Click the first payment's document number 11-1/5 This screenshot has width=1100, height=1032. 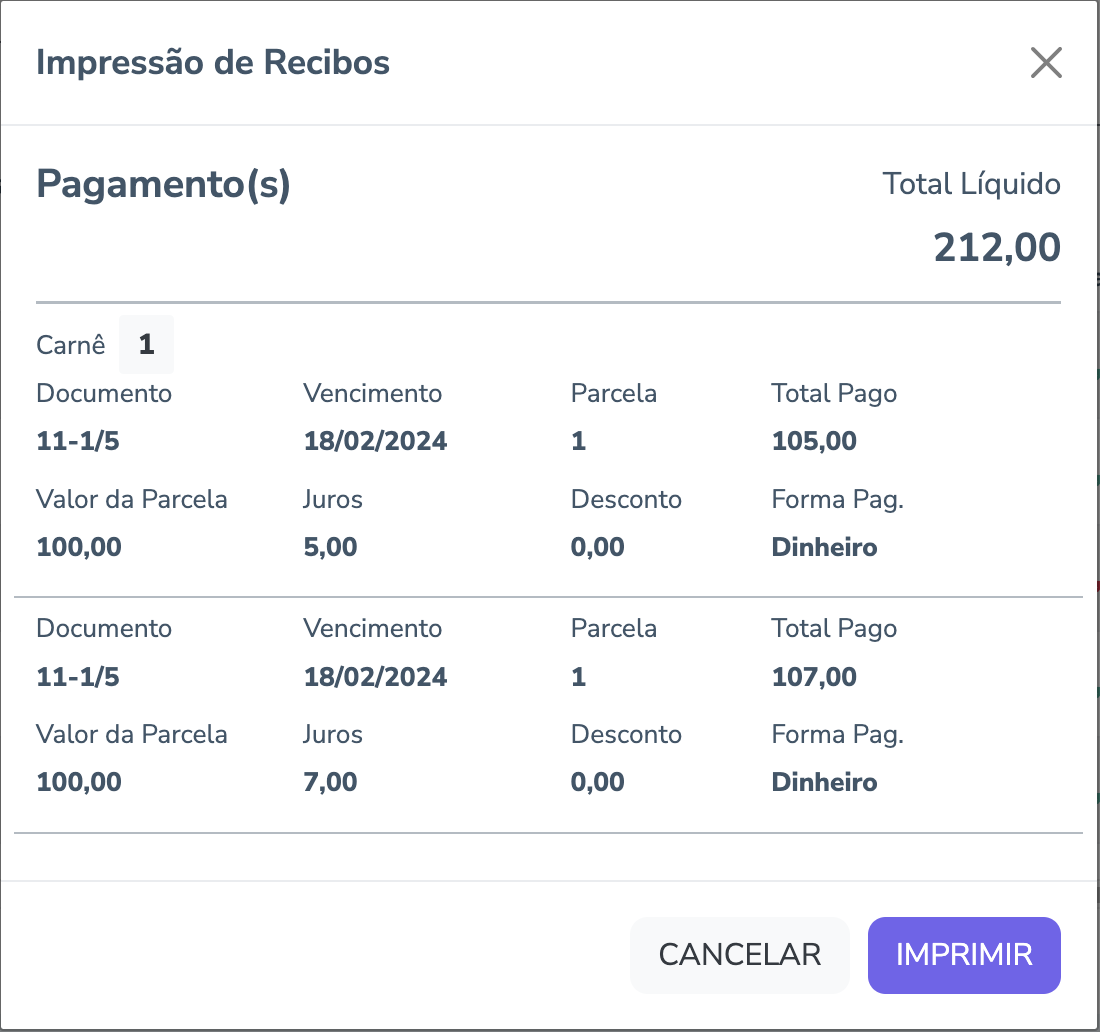coord(78,441)
